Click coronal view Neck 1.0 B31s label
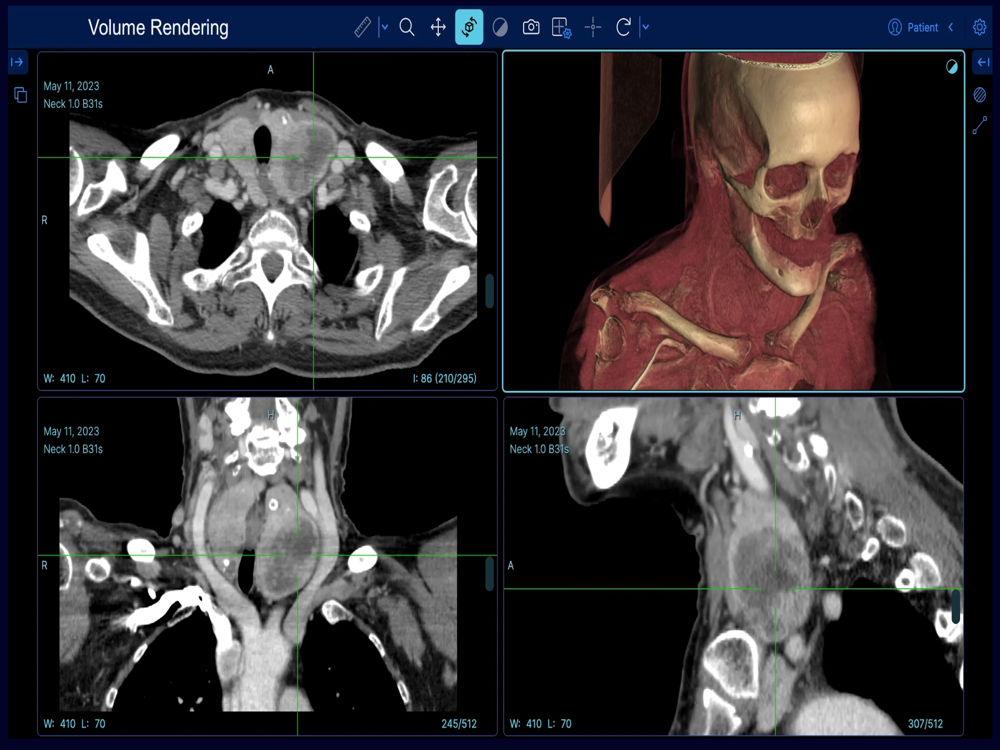 [x=73, y=449]
